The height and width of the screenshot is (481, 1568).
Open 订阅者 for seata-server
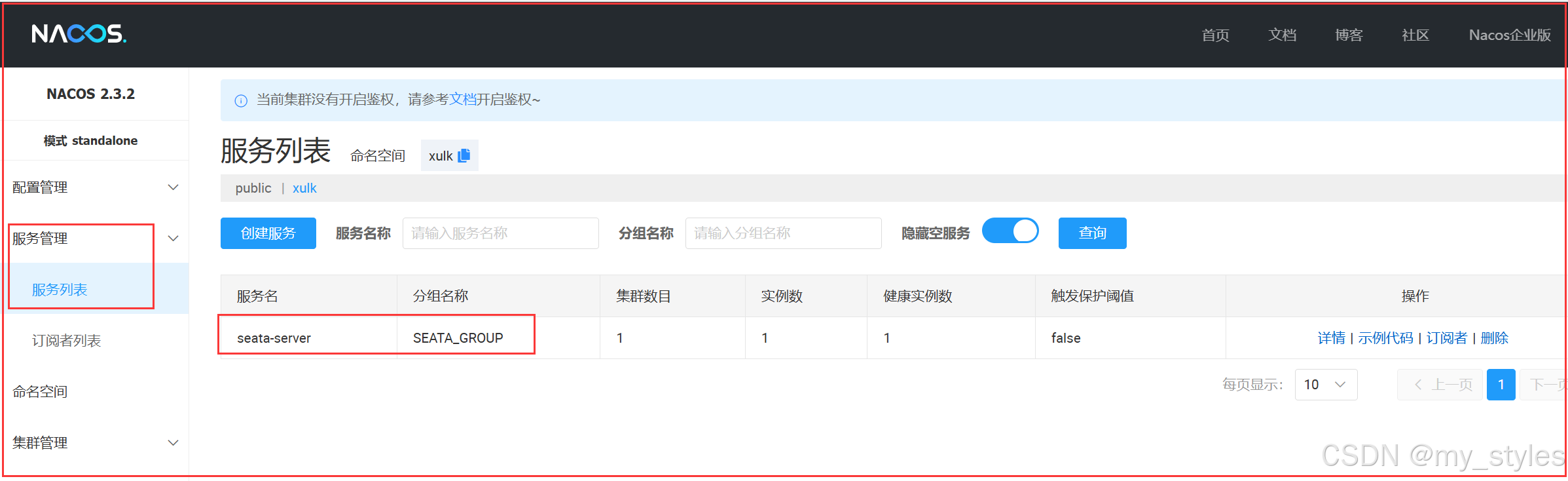click(x=1447, y=338)
